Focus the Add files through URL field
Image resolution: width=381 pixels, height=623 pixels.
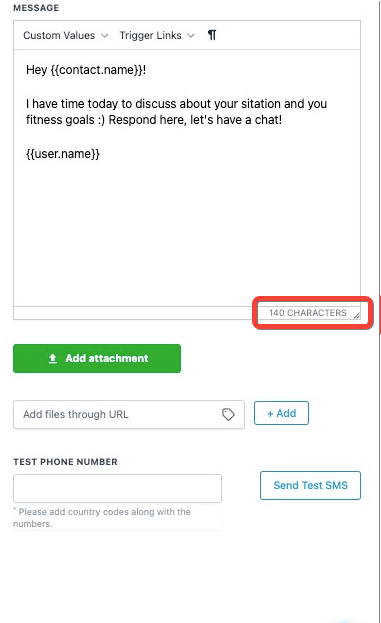[129, 414]
